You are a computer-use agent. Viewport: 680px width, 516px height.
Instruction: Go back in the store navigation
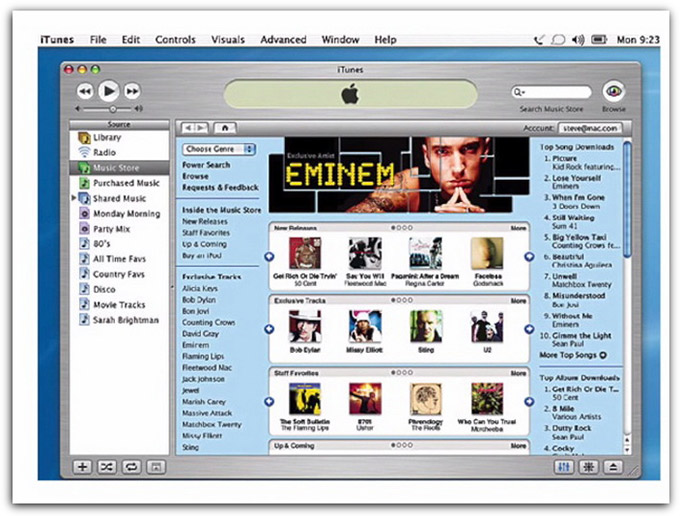coord(188,128)
